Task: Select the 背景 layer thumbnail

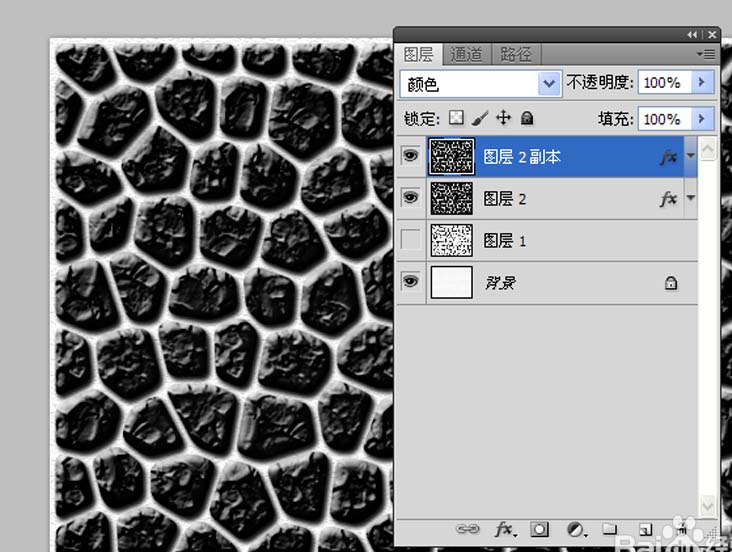Action: tap(451, 282)
